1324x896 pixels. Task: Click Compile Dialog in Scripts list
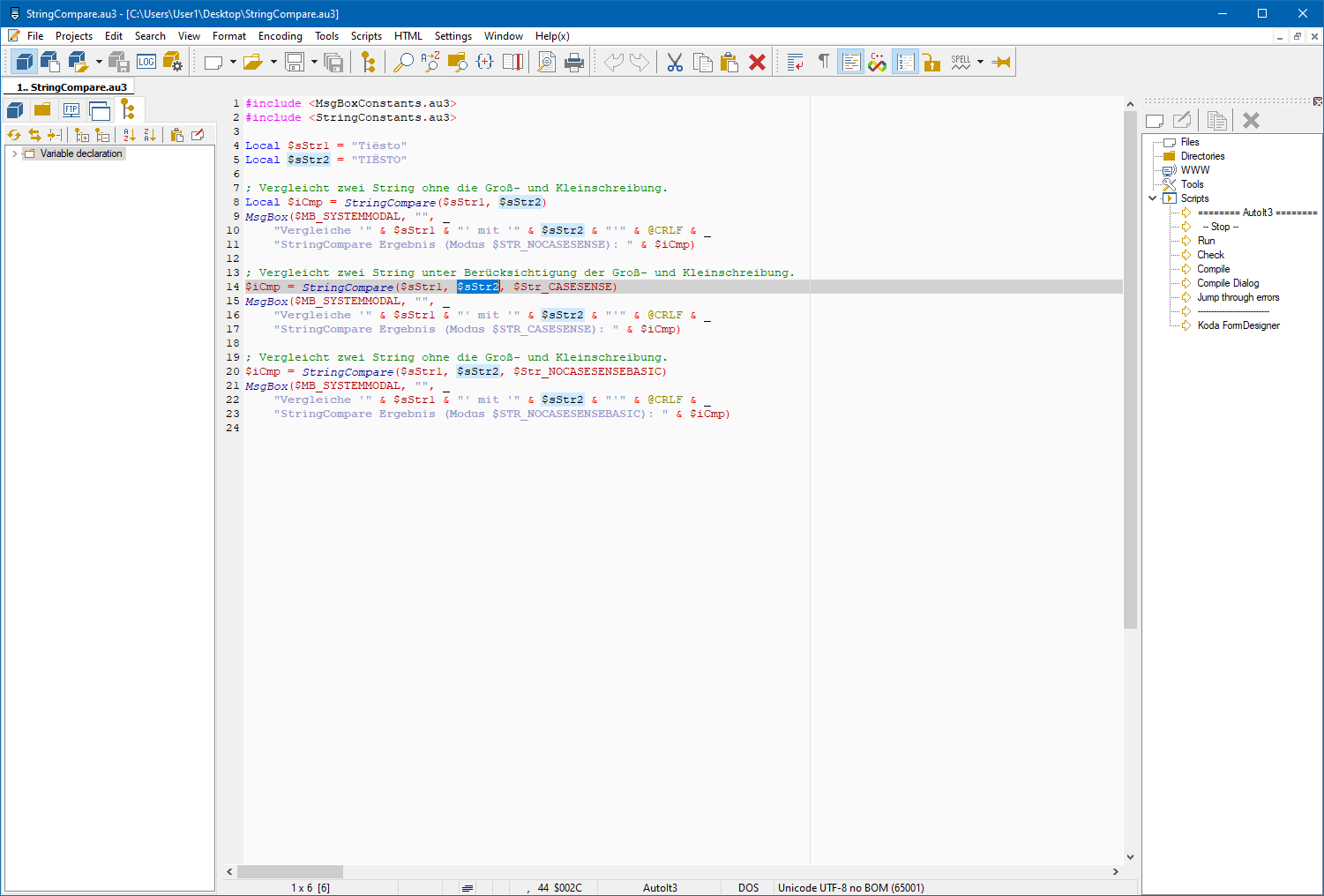pos(1228,283)
